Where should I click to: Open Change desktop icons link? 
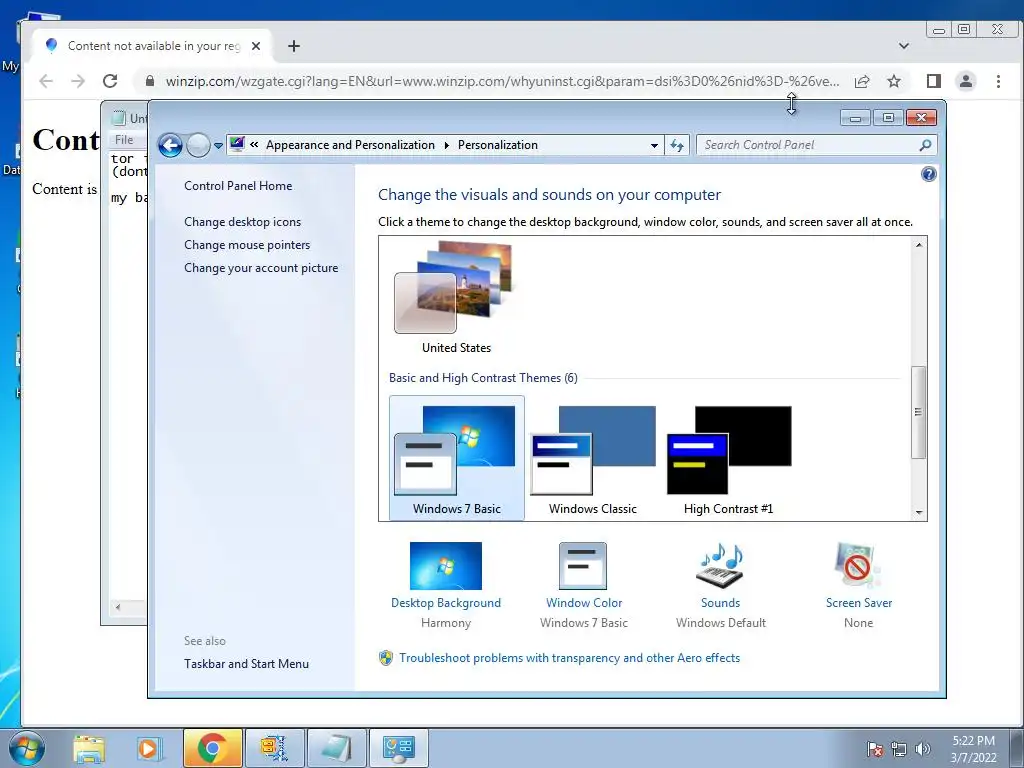[242, 221]
